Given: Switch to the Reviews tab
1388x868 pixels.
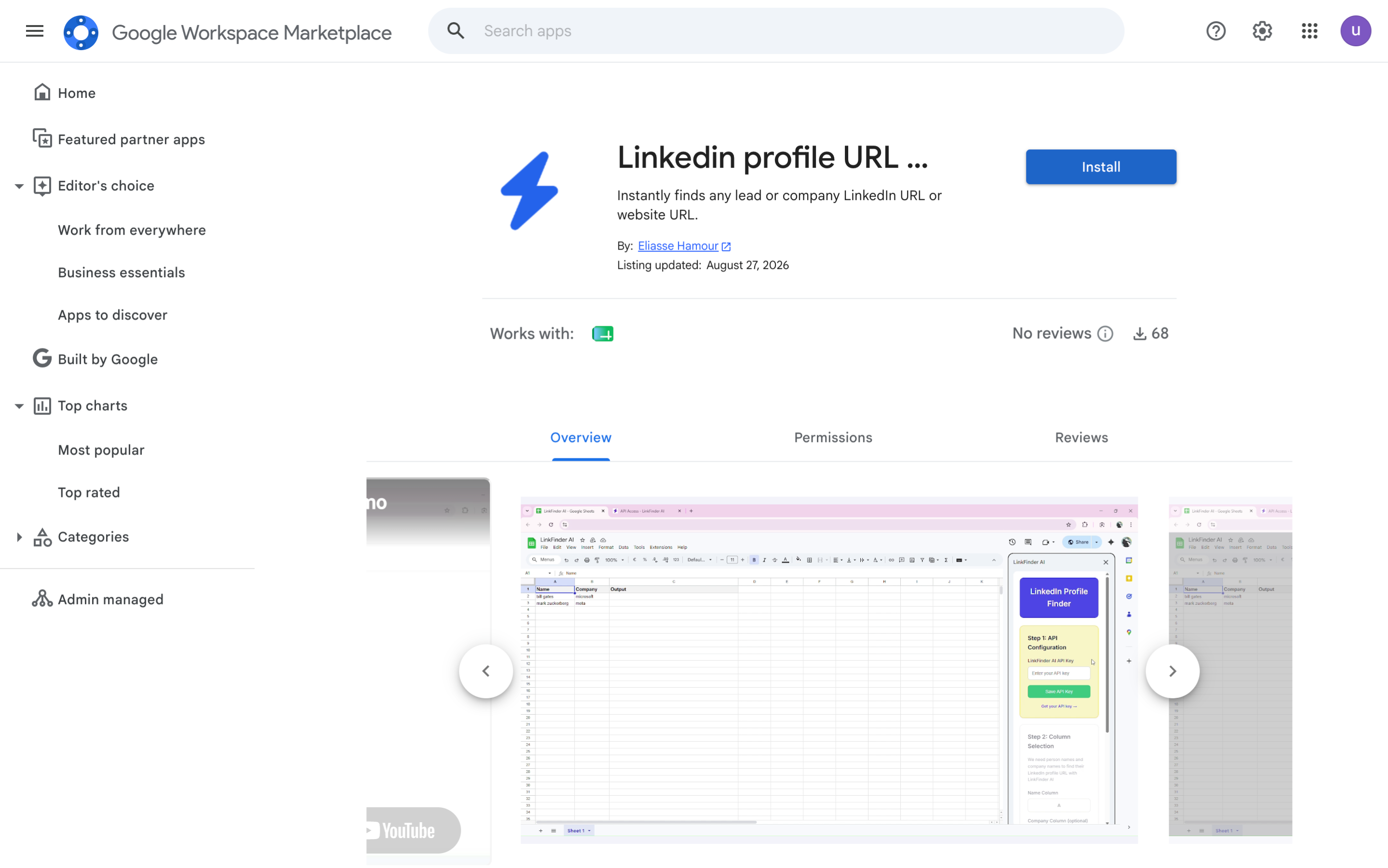Looking at the screenshot, I should pyautogui.click(x=1081, y=438).
